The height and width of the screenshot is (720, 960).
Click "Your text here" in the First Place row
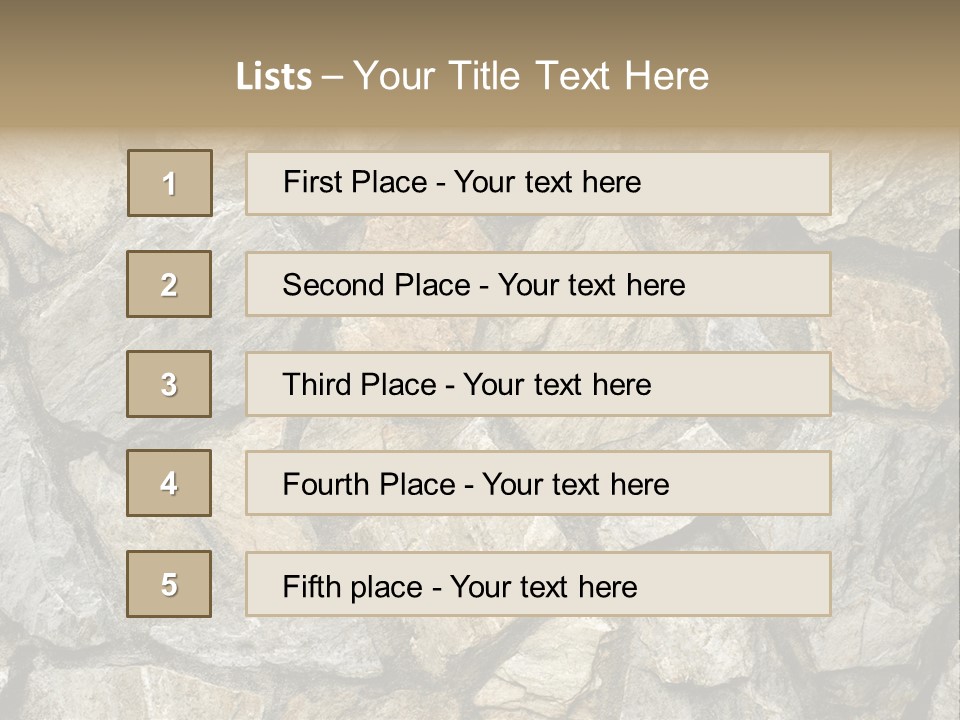coord(547,182)
